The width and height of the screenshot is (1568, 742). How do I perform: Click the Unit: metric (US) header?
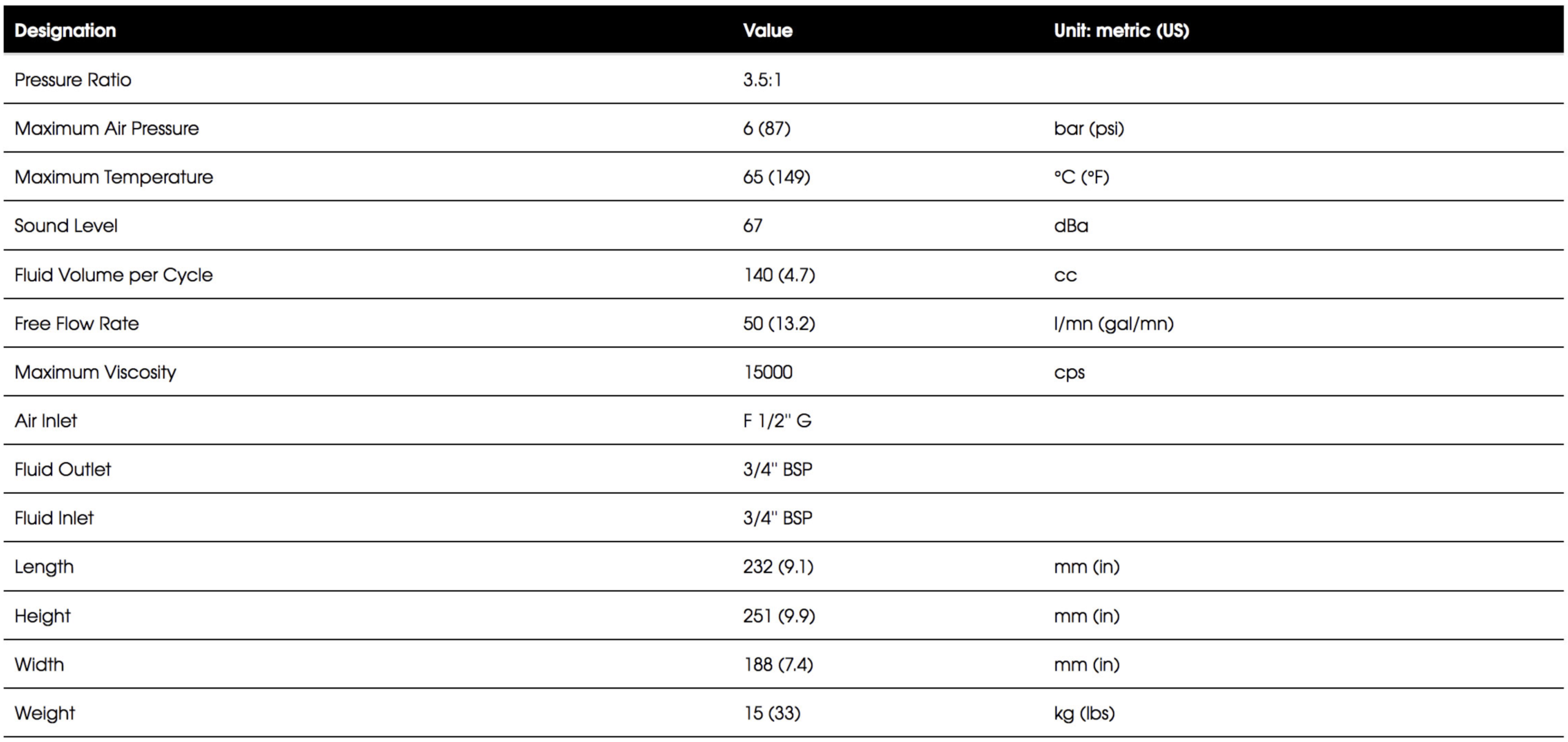(x=1121, y=31)
